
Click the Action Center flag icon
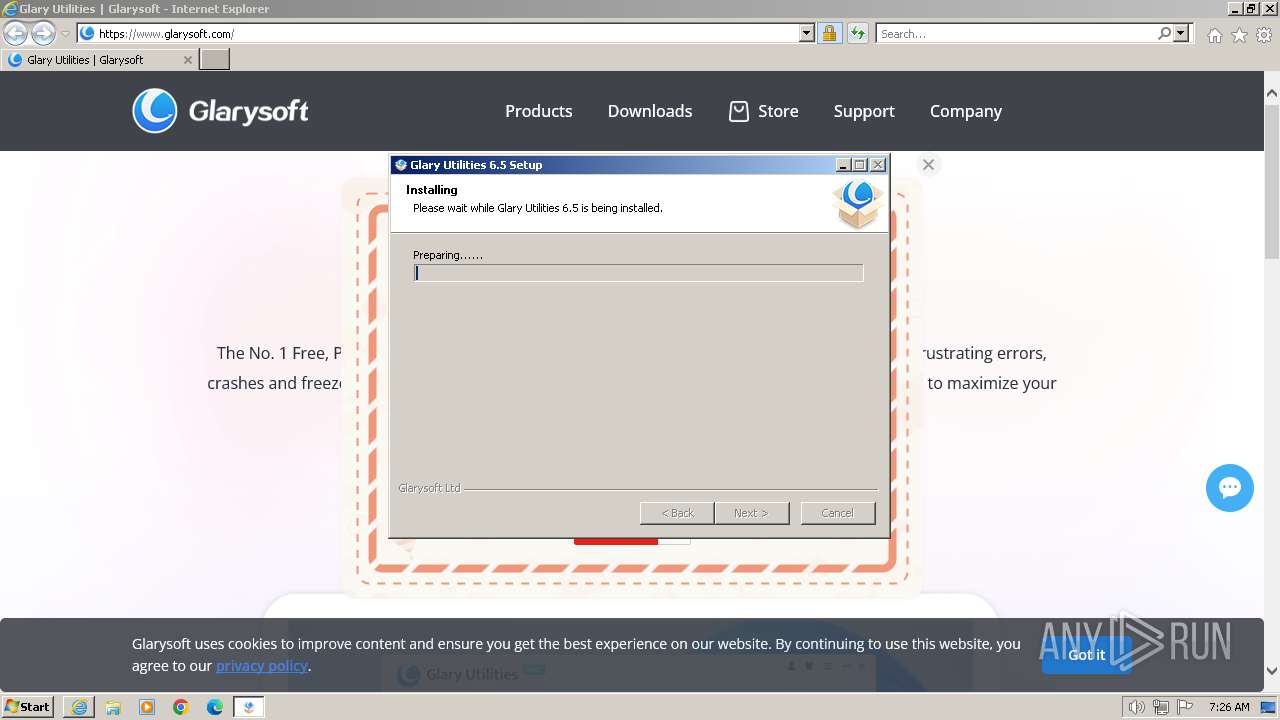(x=1185, y=707)
